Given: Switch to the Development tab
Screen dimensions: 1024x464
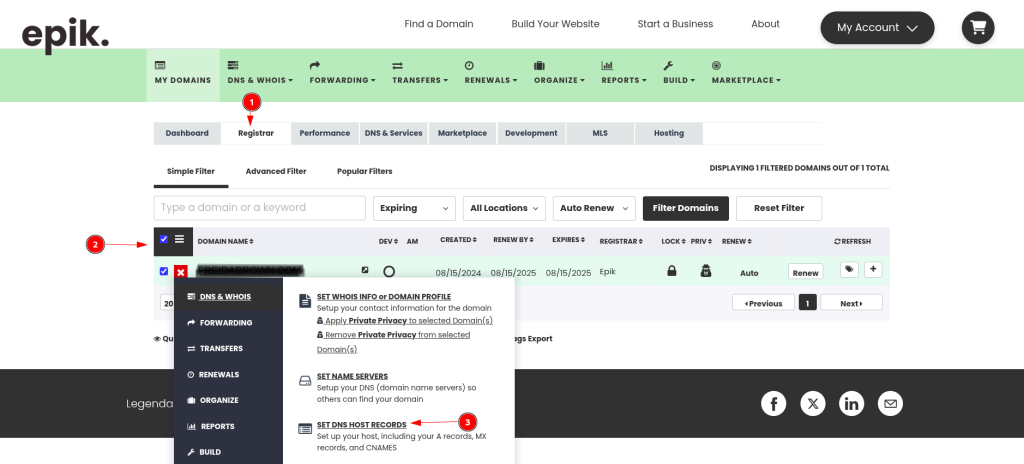Looking at the screenshot, I should tap(531, 133).
